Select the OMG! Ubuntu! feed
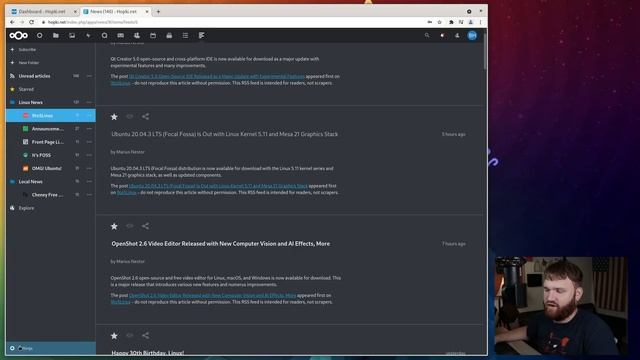Image resolution: width=640 pixels, height=360 pixels. point(47,168)
